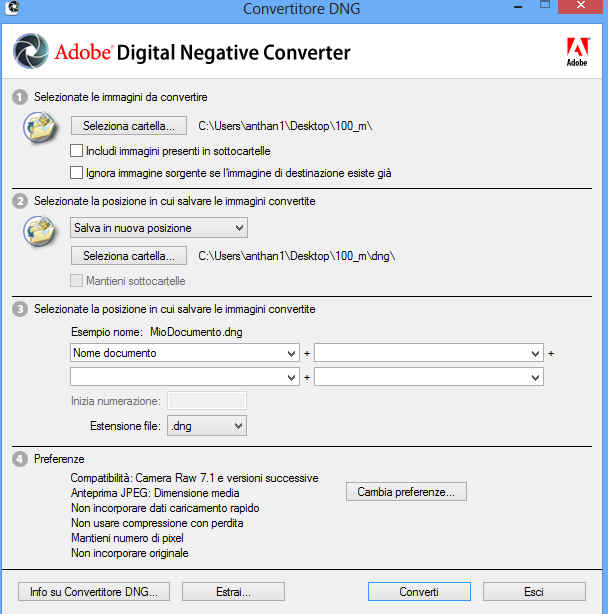Image resolution: width=608 pixels, height=614 pixels.
Task: Click the example name MioDocumento.dng
Action: [x=196, y=332]
